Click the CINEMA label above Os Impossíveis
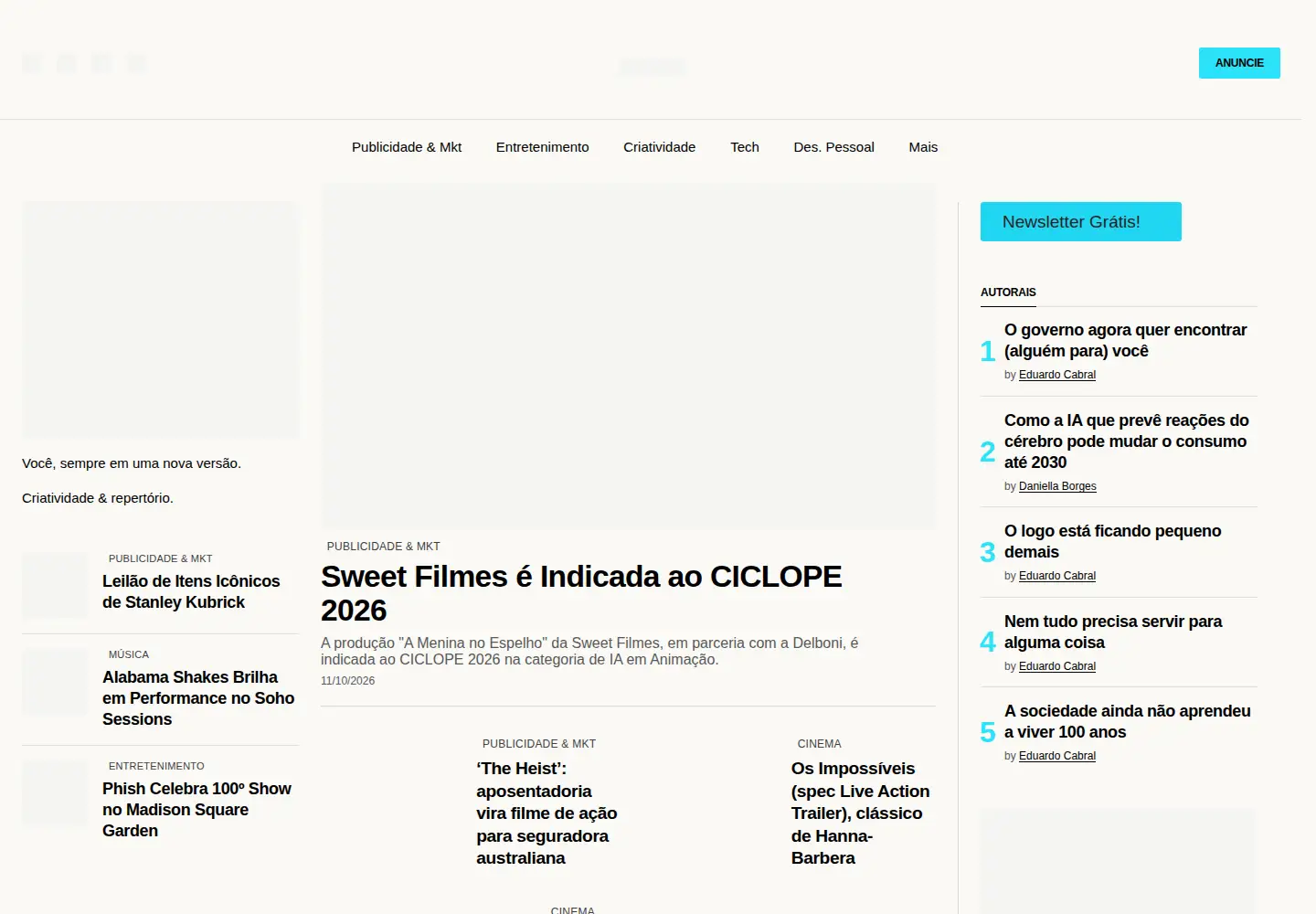Image resolution: width=1316 pixels, height=914 pixels. pyautogui.click(x=819, y=744)
